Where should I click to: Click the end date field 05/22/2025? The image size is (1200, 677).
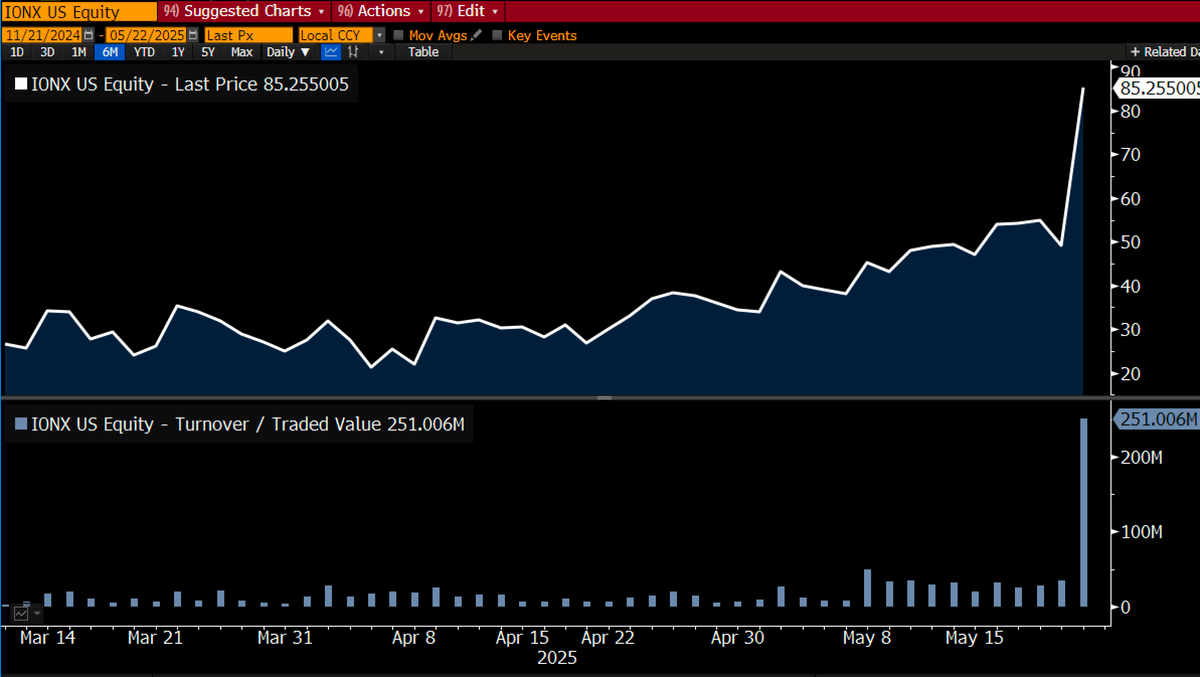pyautogui.click(x=147, y=35)
